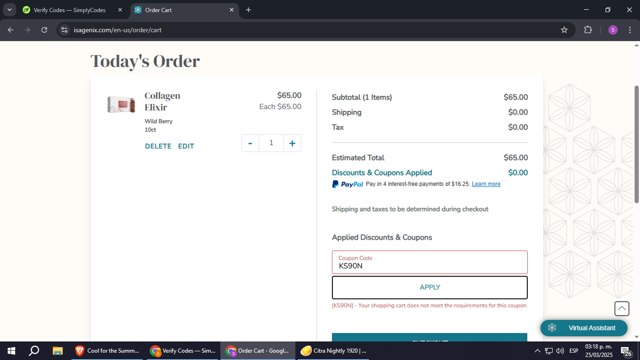Image resolution: width=640 pixels, height=360 pixels.
Task: Open the volume tray icon
Action: pyautogui.click(x=560, y=351)
